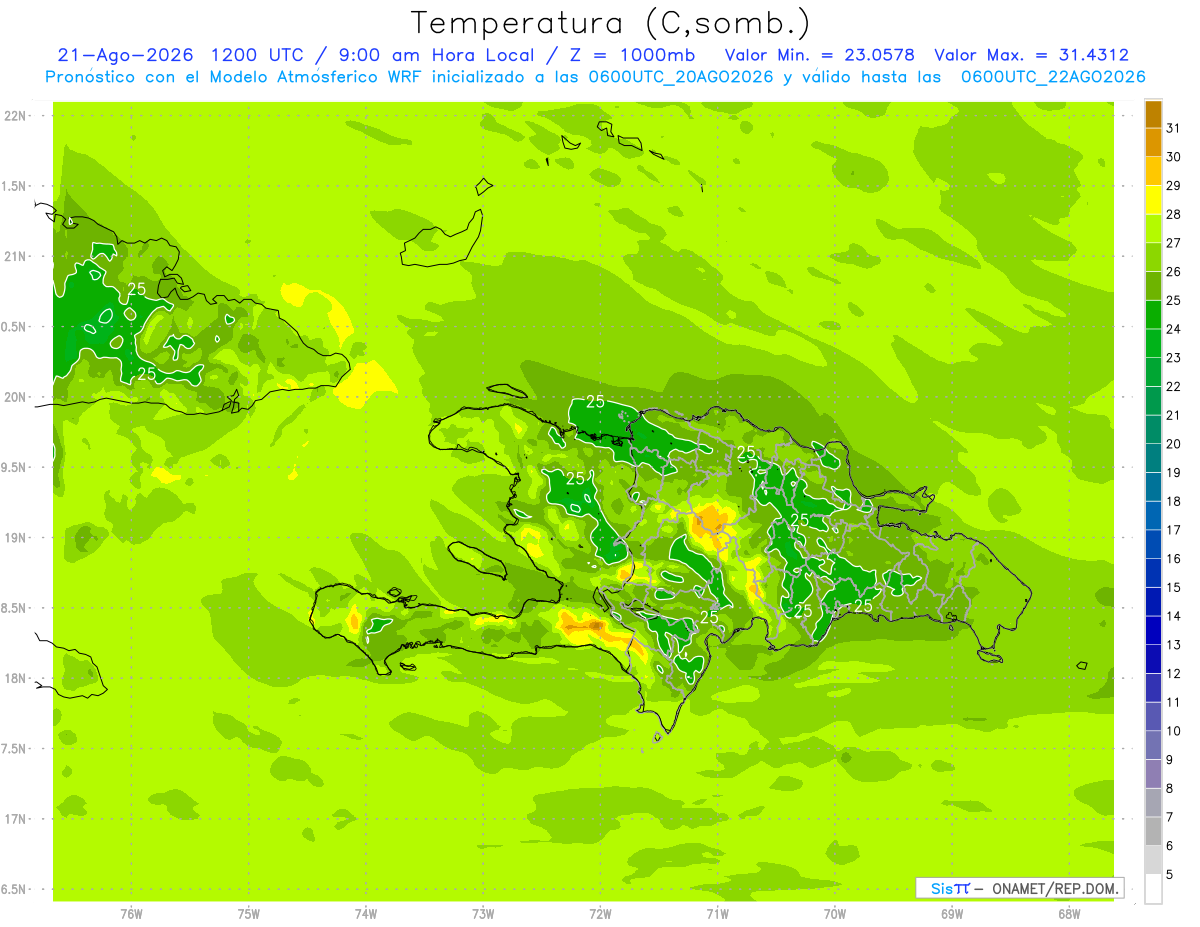Pick the blue colorbar swatch between 15 and 16
Viewport: 1200px width, 927px height.
(x=1153, y=573)
